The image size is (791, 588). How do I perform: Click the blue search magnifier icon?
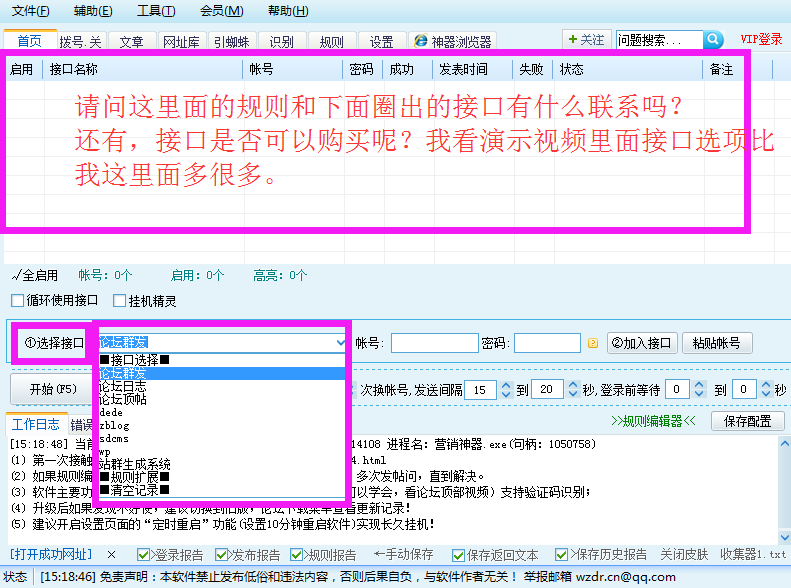point(713,40)
